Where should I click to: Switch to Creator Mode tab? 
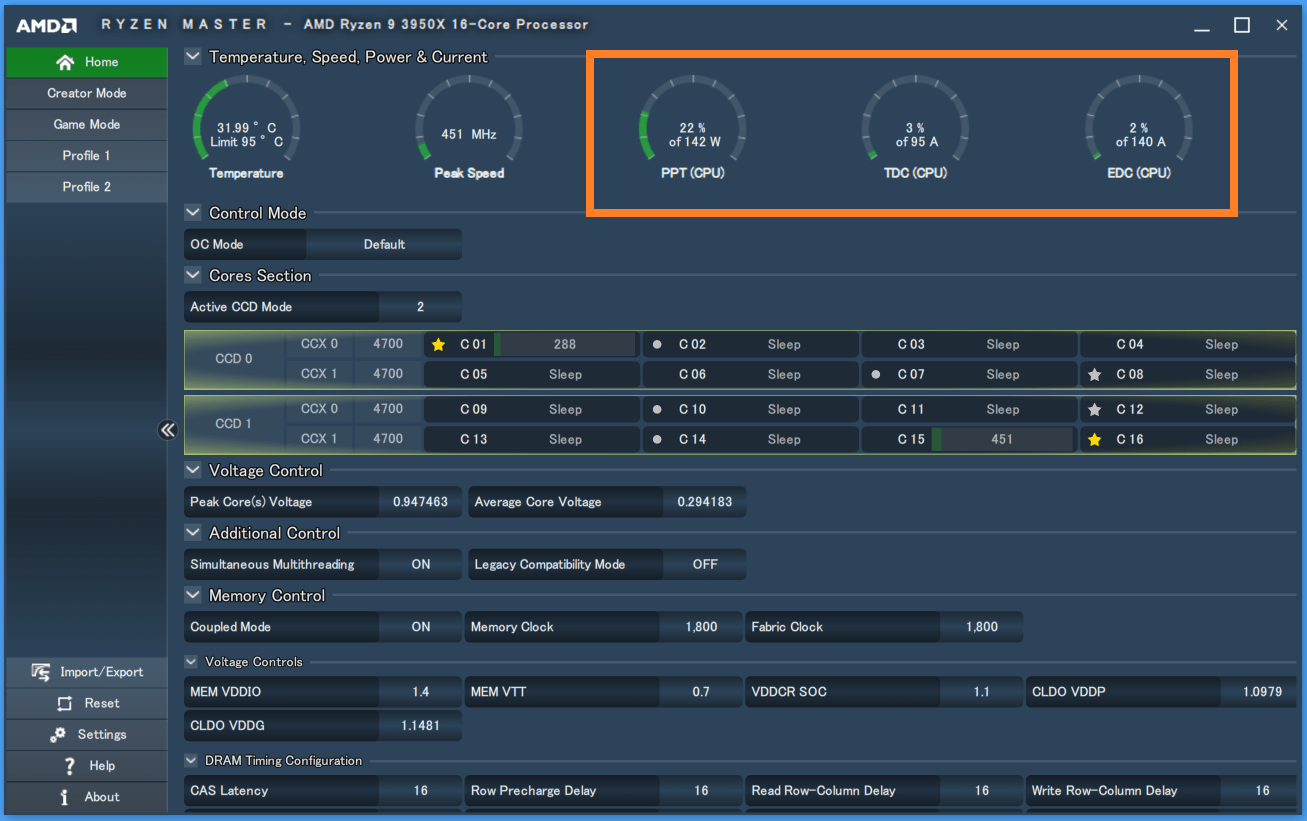tap(87, 93)
